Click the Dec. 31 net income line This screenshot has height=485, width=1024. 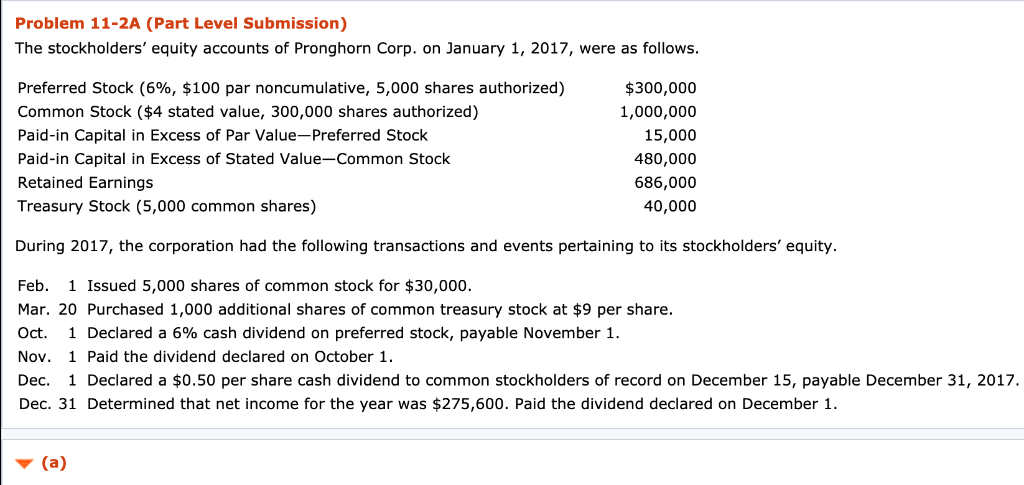tap(461, 404)
